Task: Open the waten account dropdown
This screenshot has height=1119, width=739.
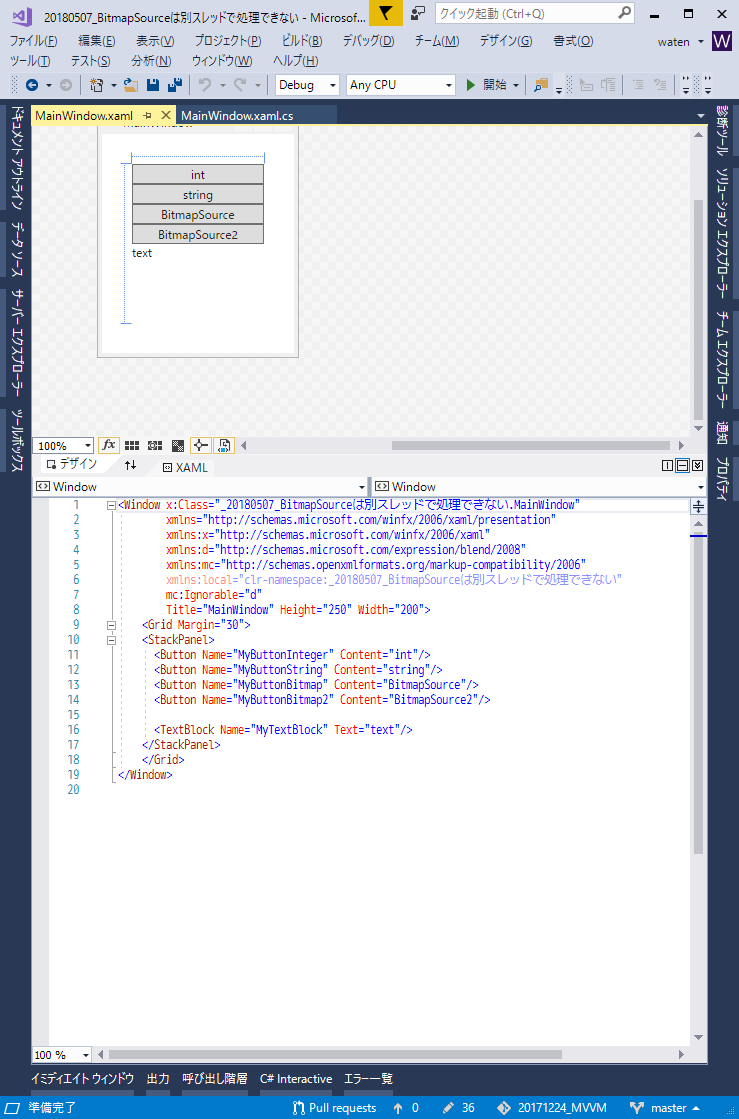Action: tap(681, 41)
